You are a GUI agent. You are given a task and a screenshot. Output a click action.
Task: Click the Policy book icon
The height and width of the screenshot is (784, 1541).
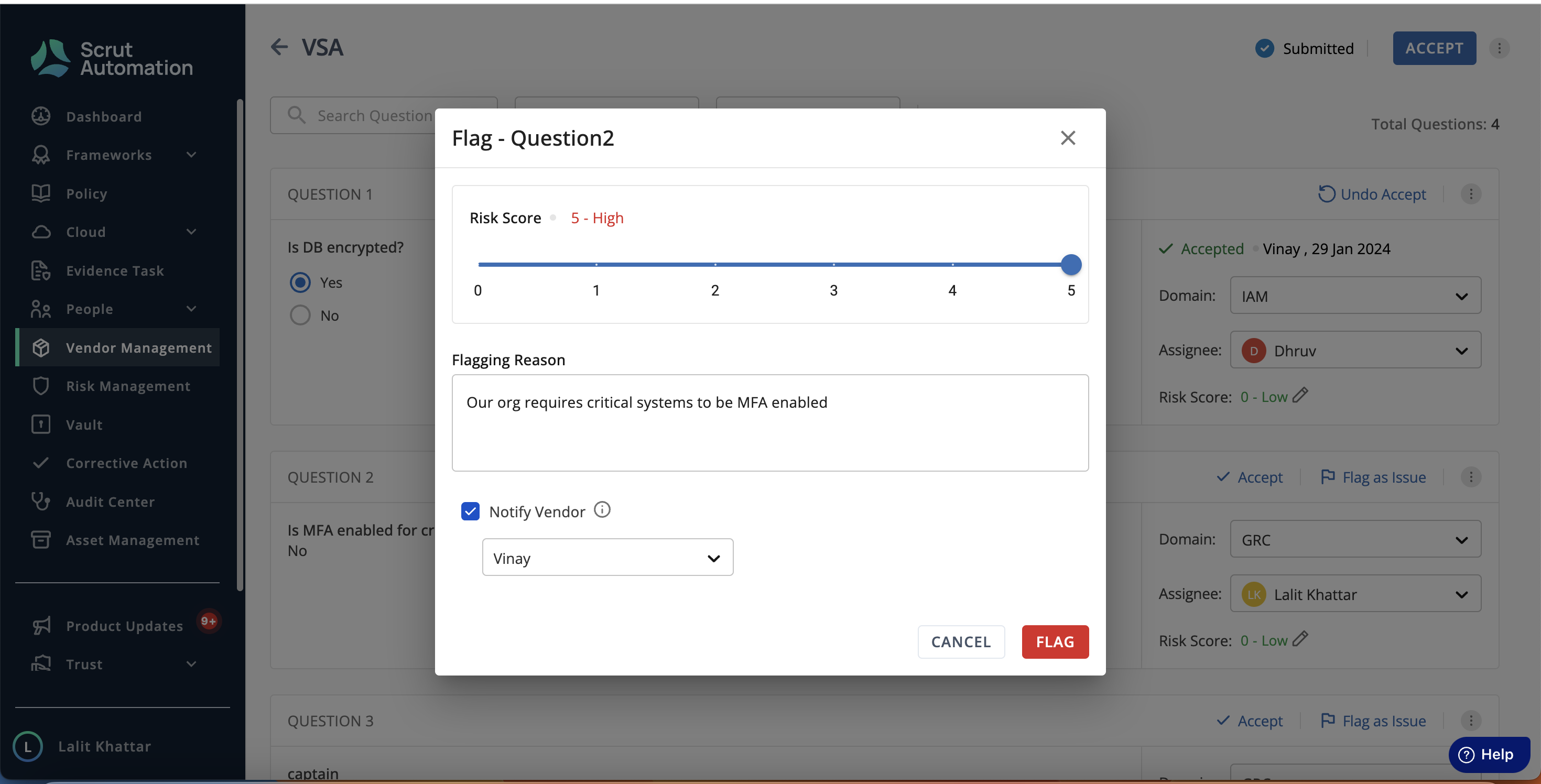click(x=41, y=193)
